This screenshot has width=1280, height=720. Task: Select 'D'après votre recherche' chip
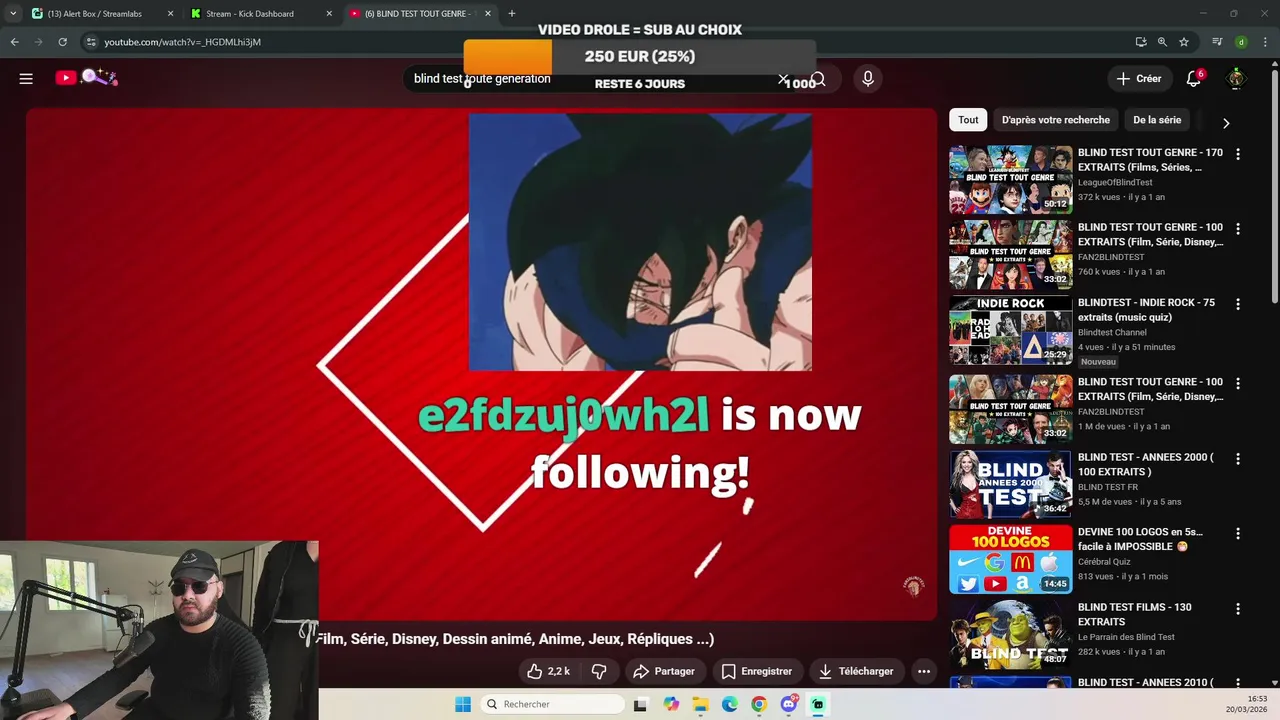click(1055, 120)
